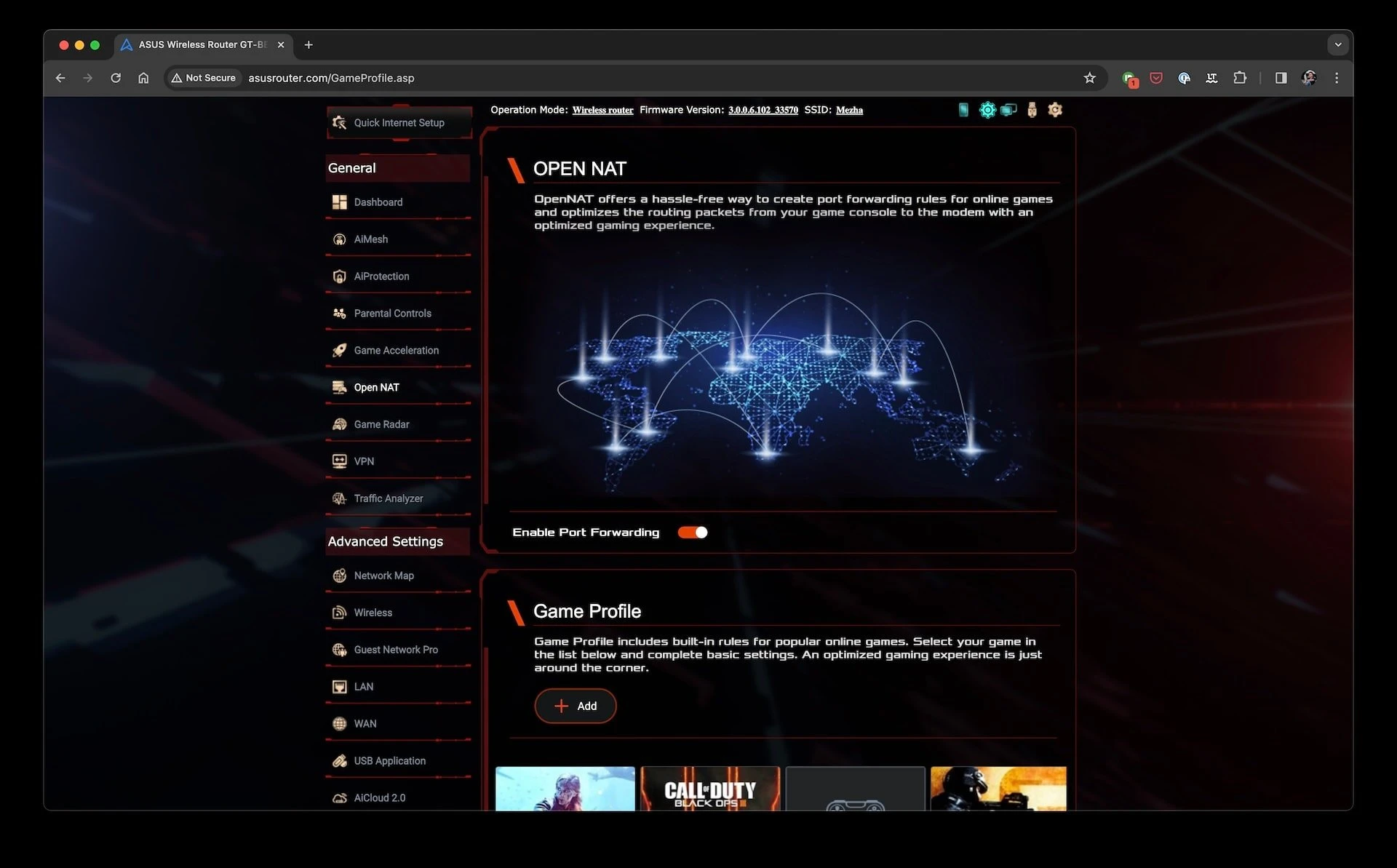Click the Game Acceleration rocket icon
Viewport: 1397px width, 868px height.
coord(339,351)
